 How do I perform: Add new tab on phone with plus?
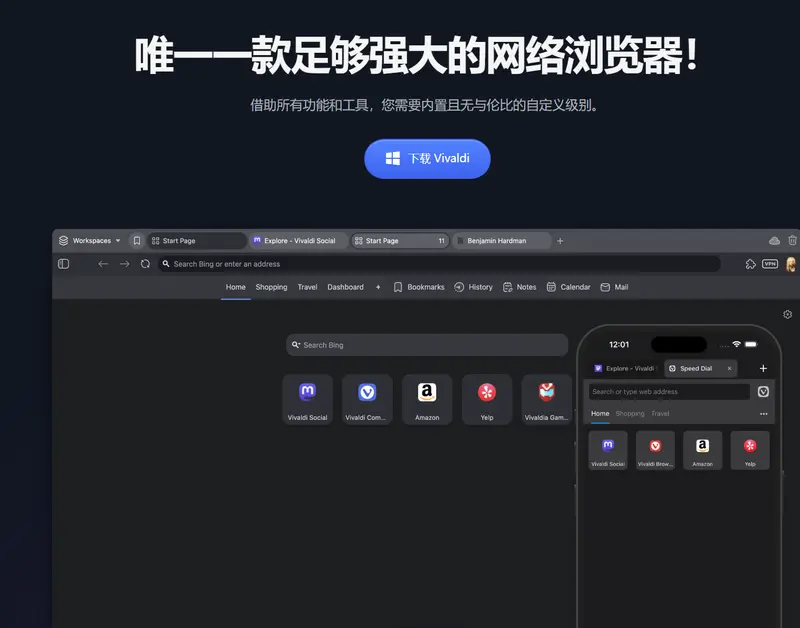point(763,368)
